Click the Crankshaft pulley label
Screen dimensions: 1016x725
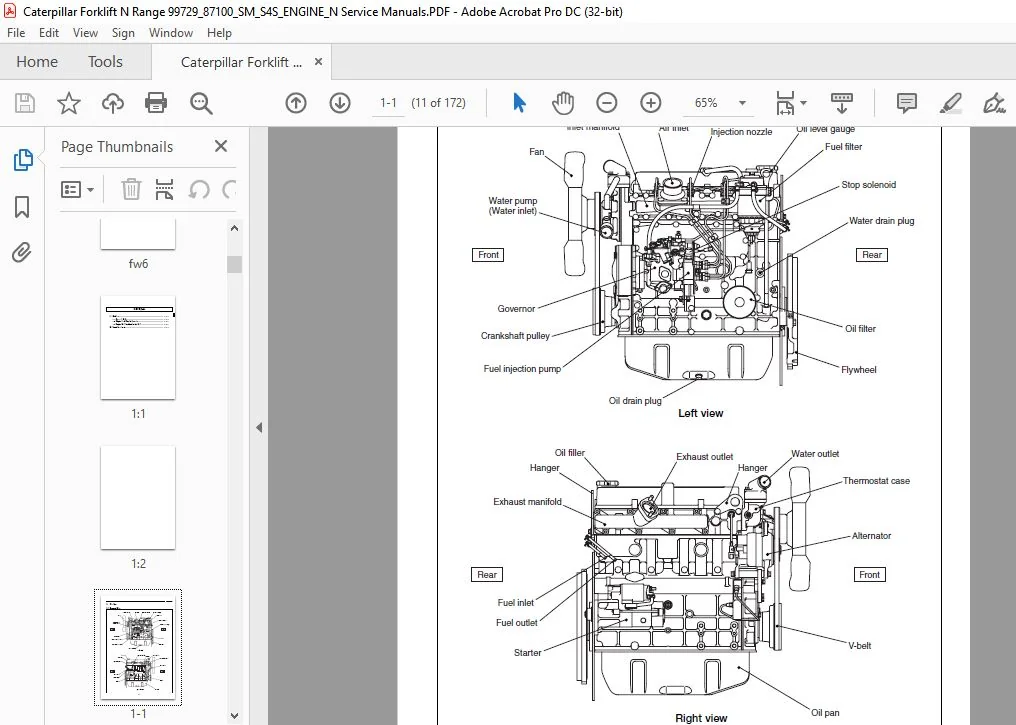(515, 336)
